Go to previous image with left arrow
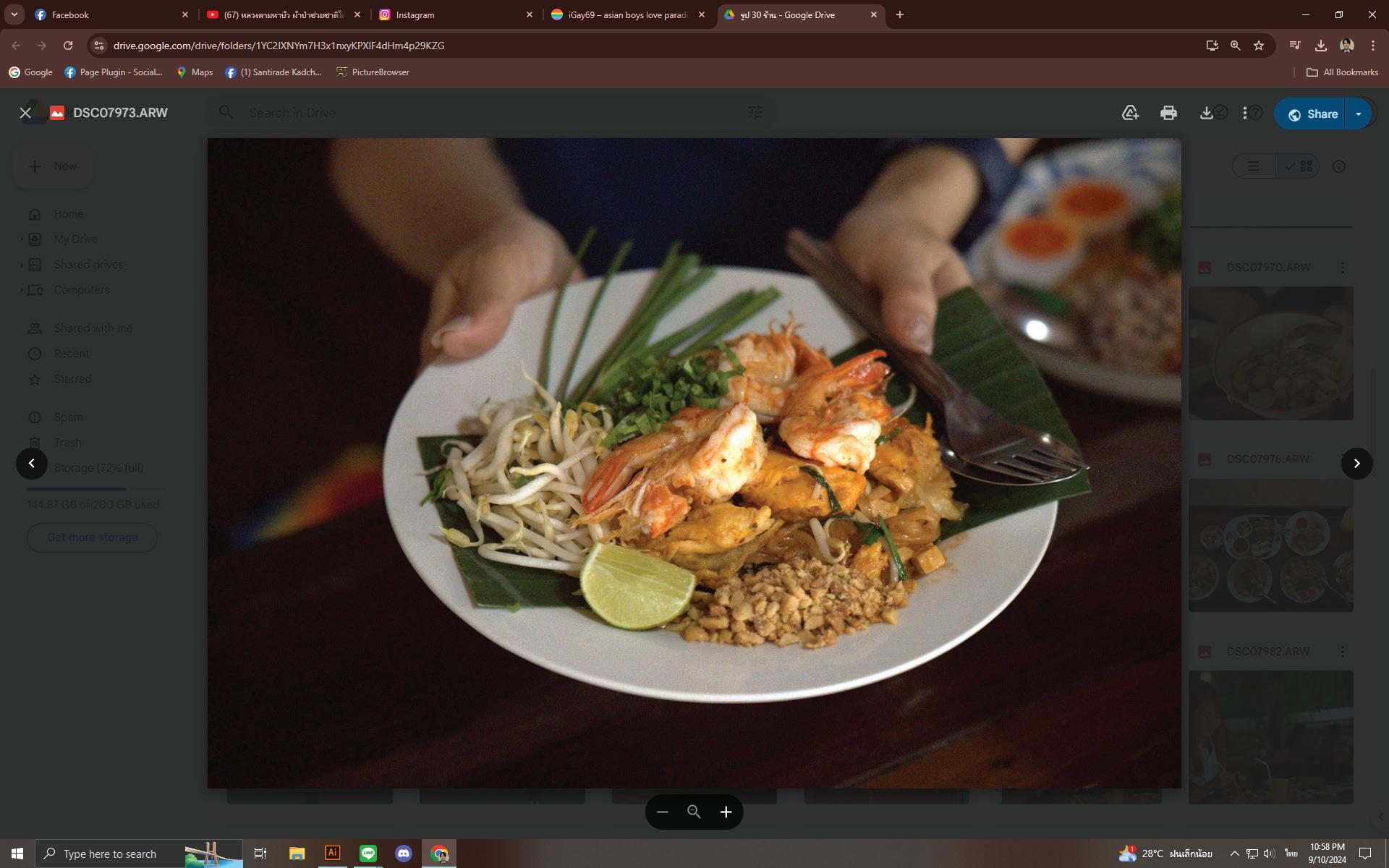Viewport: 1389px width, 868px height. (x=32, y=464)
